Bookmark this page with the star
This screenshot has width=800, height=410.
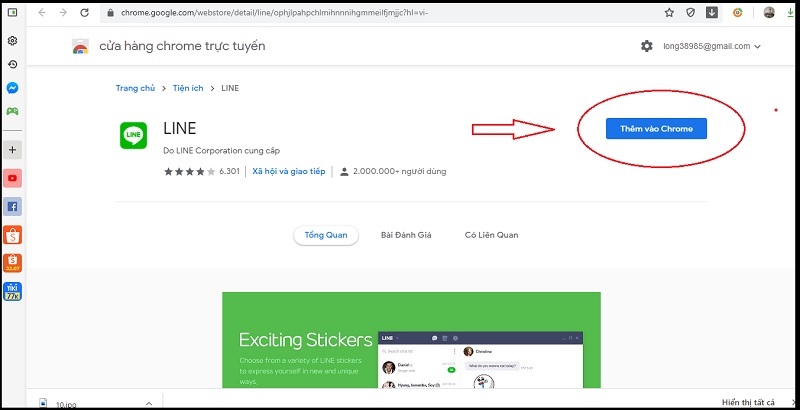click(669, 13)
